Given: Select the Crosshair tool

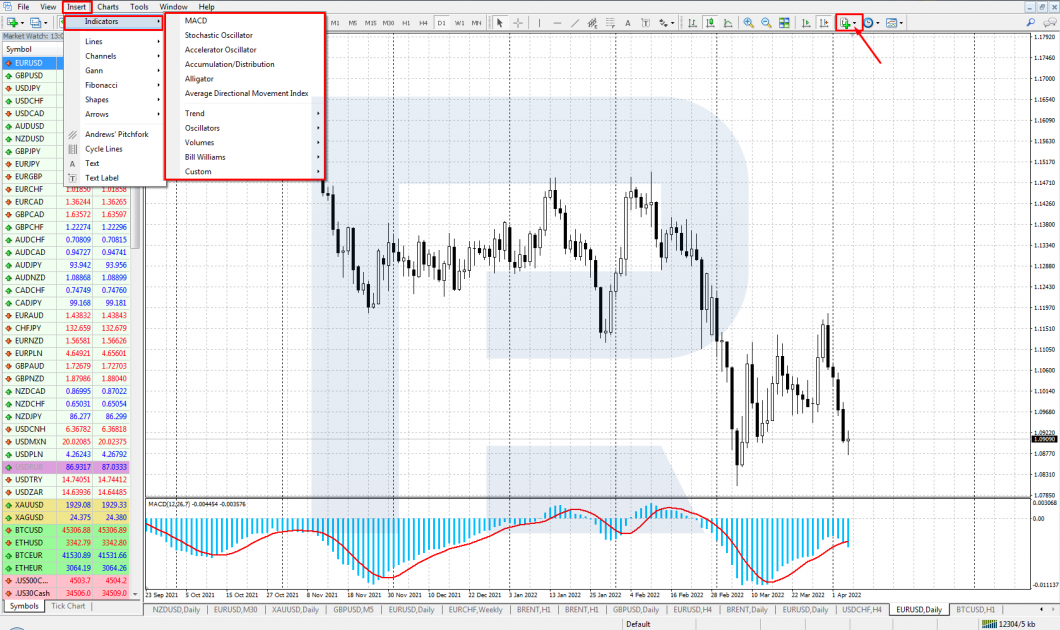Looking at the screenshot, I should (x=518, y=23).
